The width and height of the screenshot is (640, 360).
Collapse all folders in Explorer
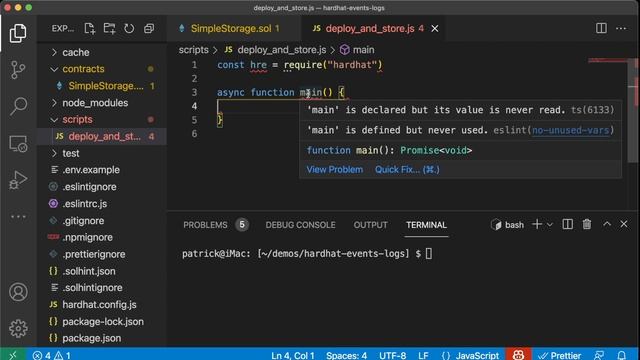[149, 29]
